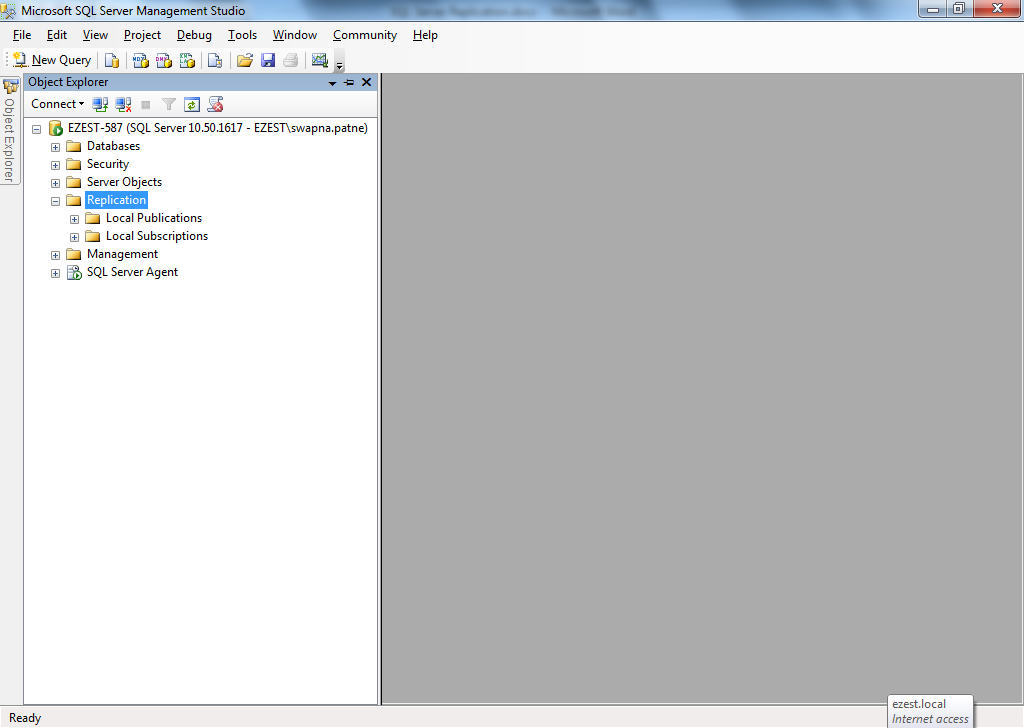The height and width of the screenshot is (728, 1024).
Task: Click the Connect Object Explorer icon
Action: 100,104
